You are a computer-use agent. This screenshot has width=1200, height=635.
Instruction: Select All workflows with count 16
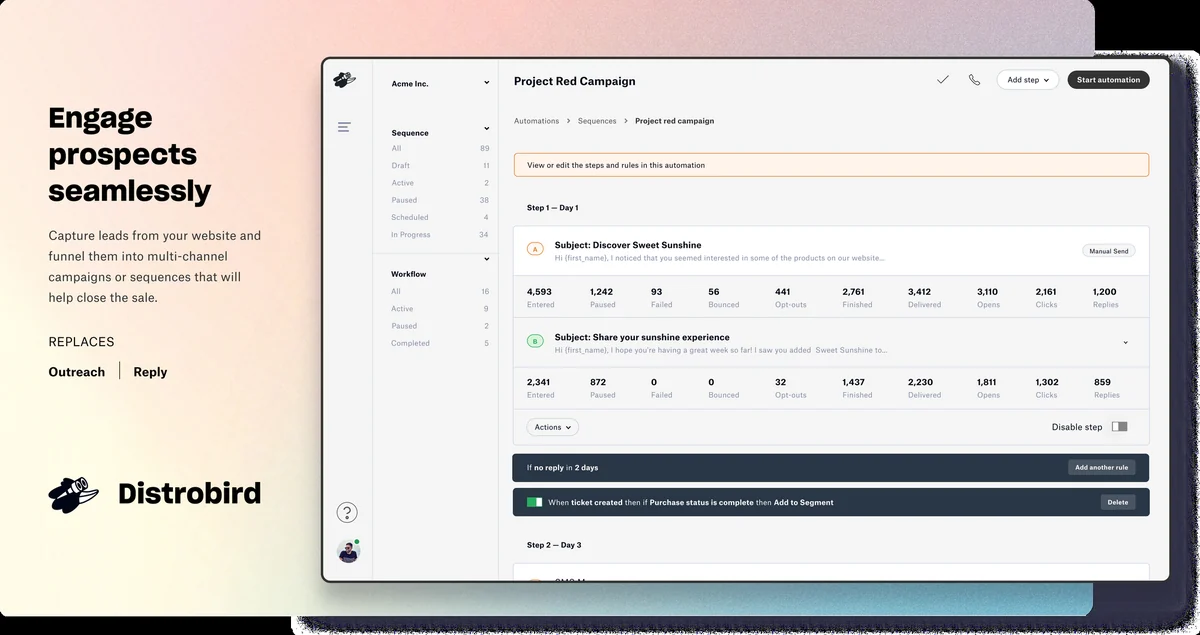point(440,291)
